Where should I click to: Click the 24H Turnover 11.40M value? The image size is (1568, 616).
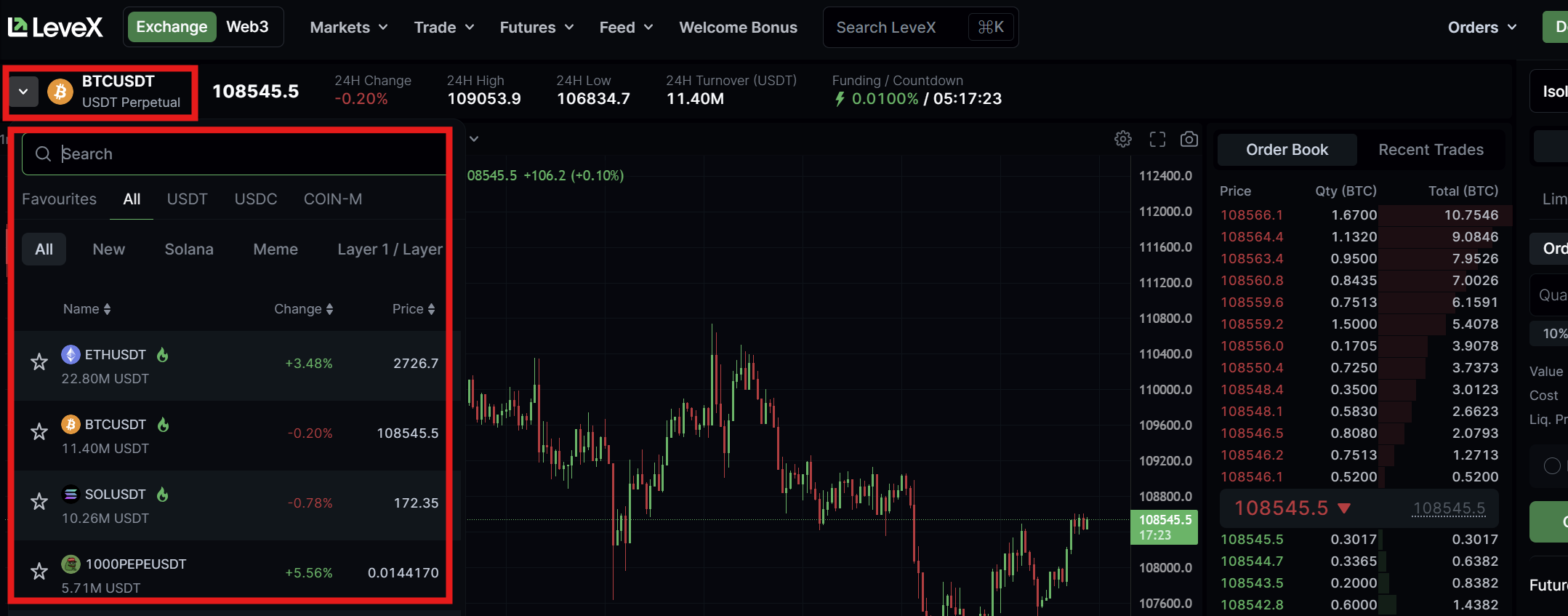click(x=695, y=98)
